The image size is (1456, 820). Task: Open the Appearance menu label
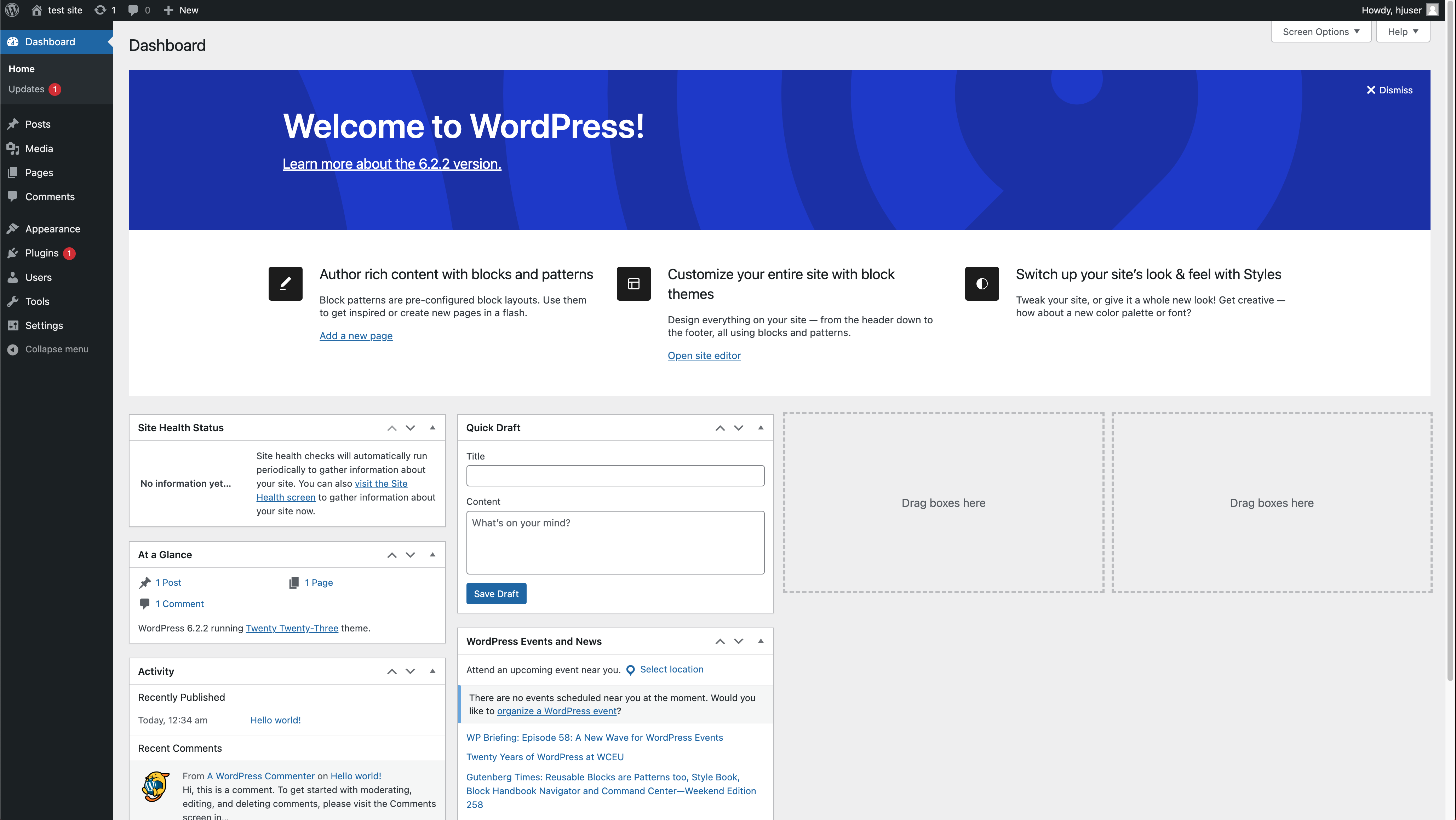[53, 229]
